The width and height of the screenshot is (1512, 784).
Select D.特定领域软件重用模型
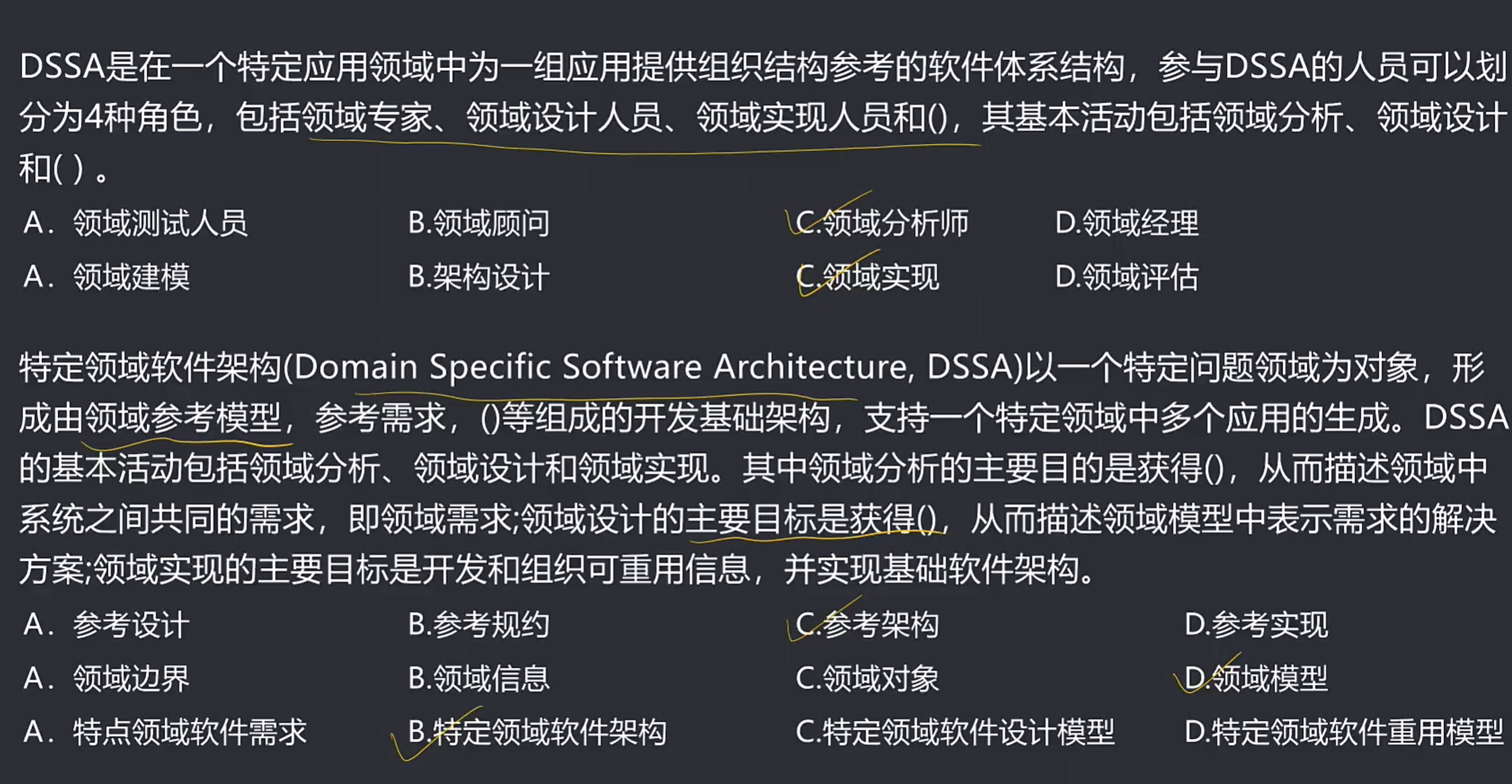coord(1344,732)
